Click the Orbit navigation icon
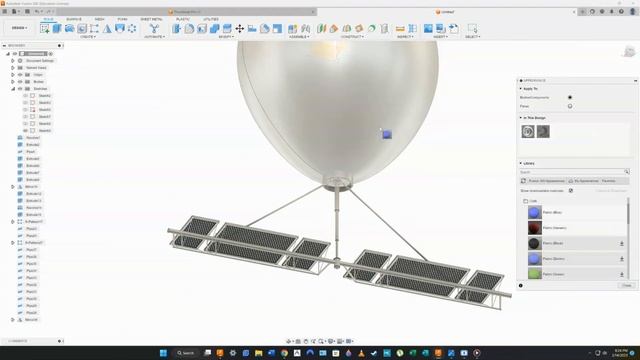640x360 pixels. 289,341
